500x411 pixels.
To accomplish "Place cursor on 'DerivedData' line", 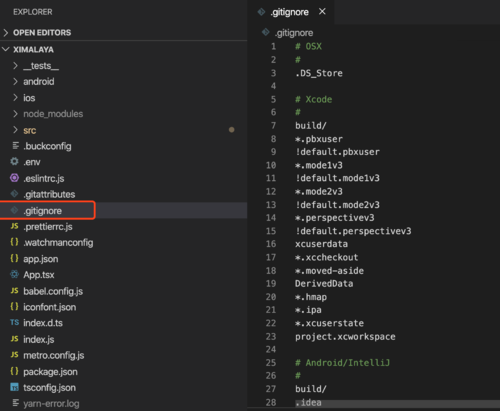I will point(324,284).
